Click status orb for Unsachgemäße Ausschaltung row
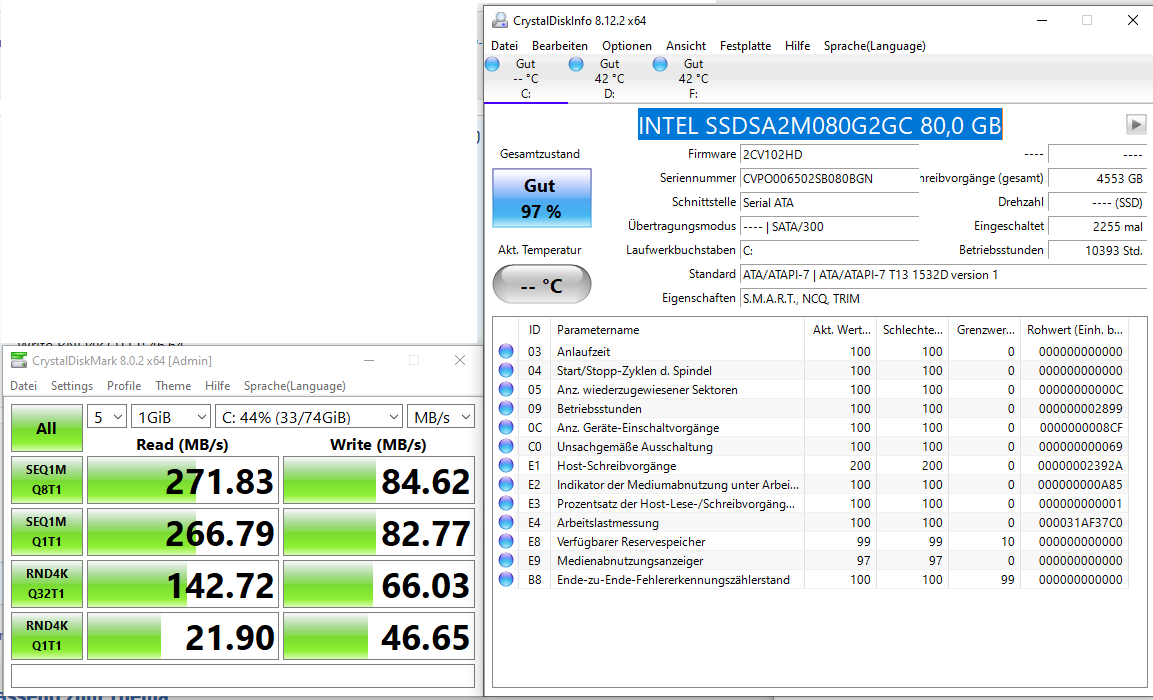 [x=506, y=446]
